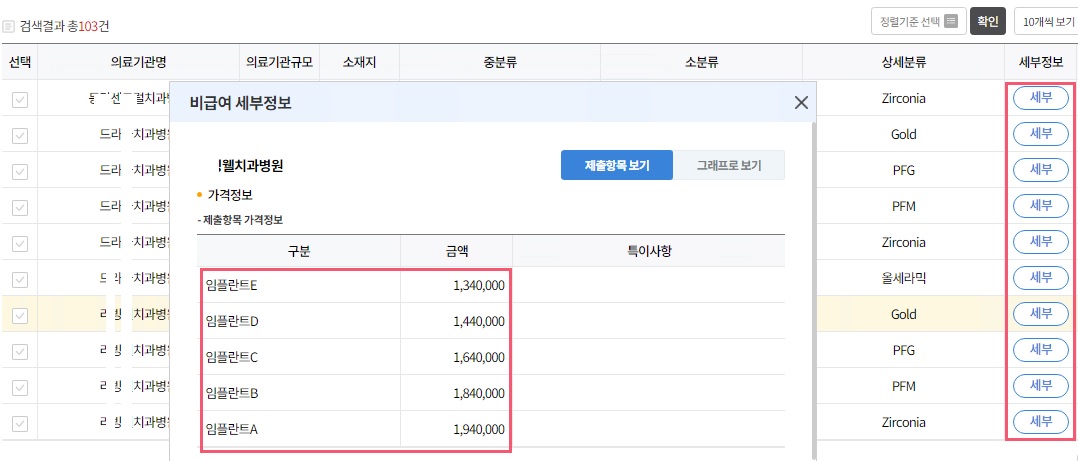The width and height of the screenshot is (1078, 461).
Task: Click the 금액 header in the popup table
Action: coord(456,251)
